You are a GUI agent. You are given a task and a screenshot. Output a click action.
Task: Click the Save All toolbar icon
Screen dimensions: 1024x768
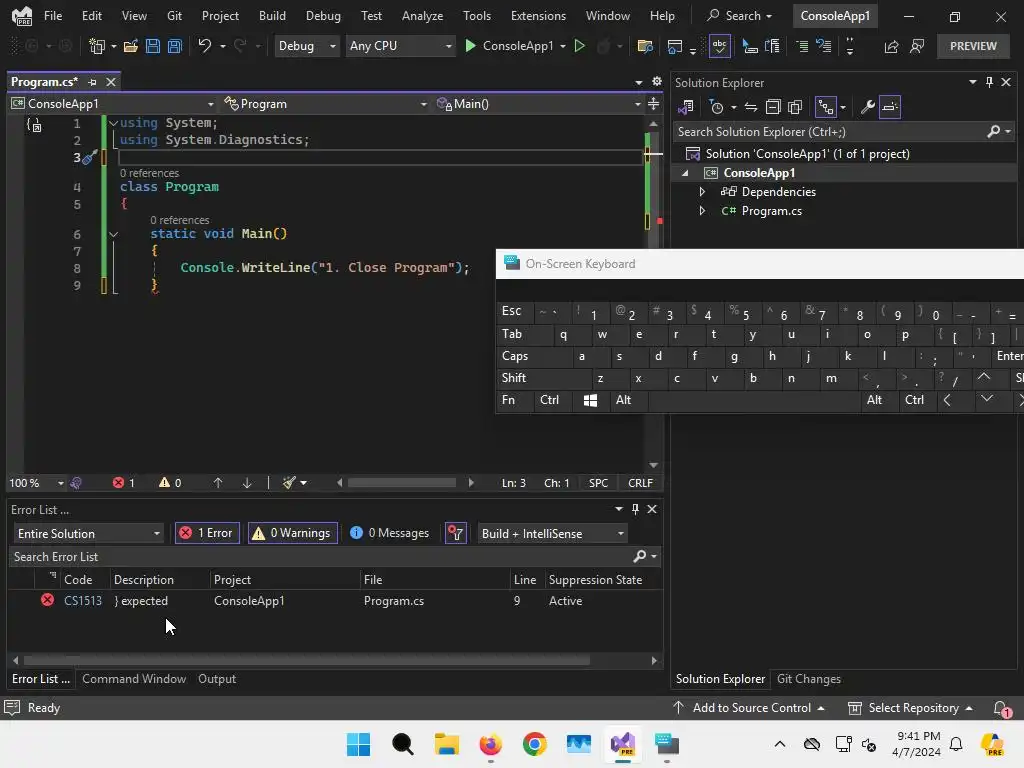click(x=175, y=46)
